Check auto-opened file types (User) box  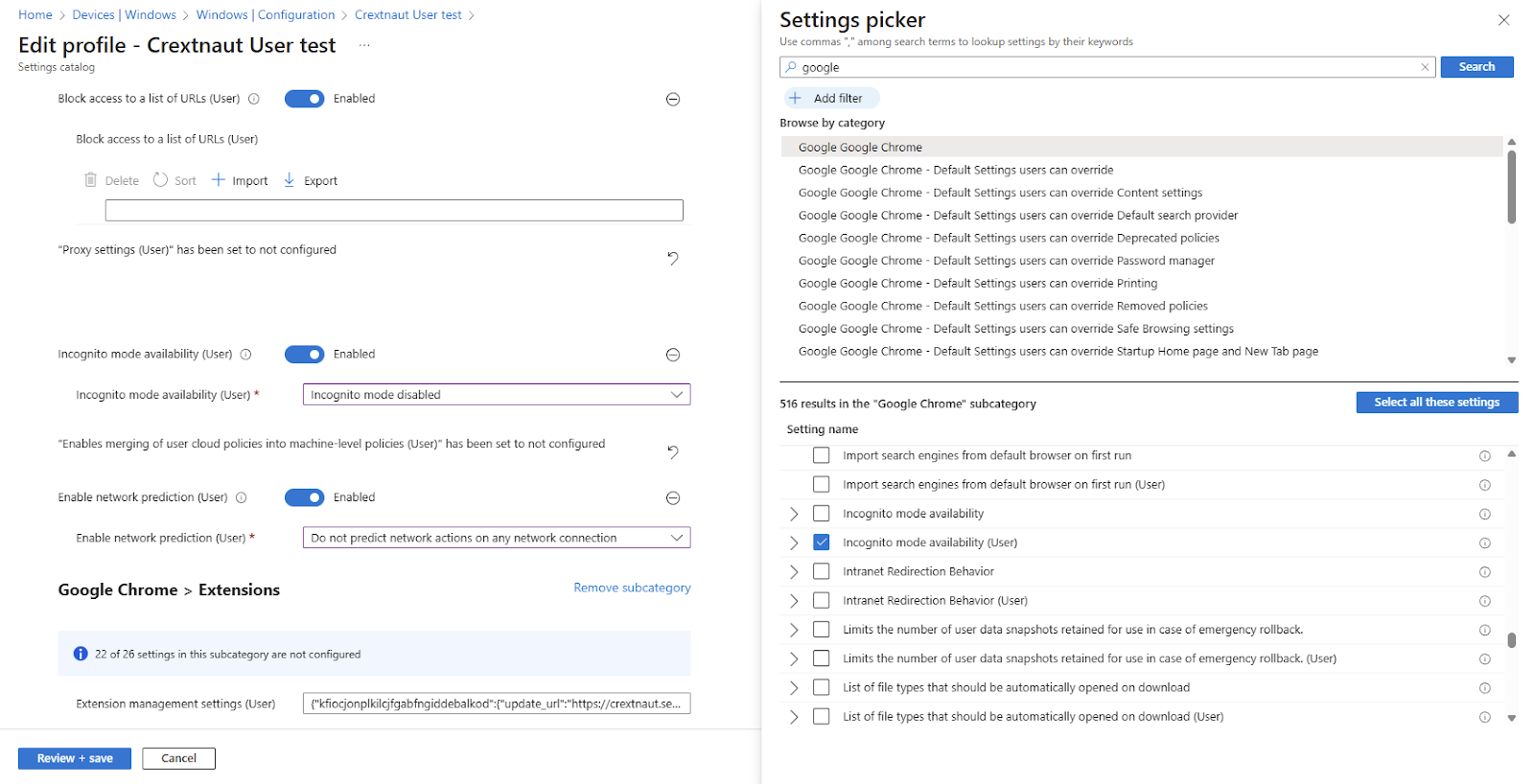tap(822, 716)
